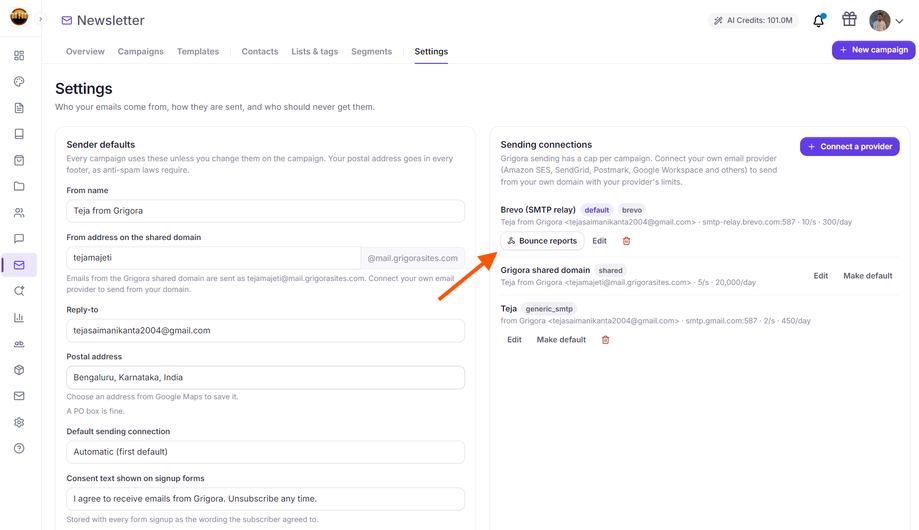Open the document page icon in sidebar
919x530 pixels.
pyautogui.click(x=19, y=108)
